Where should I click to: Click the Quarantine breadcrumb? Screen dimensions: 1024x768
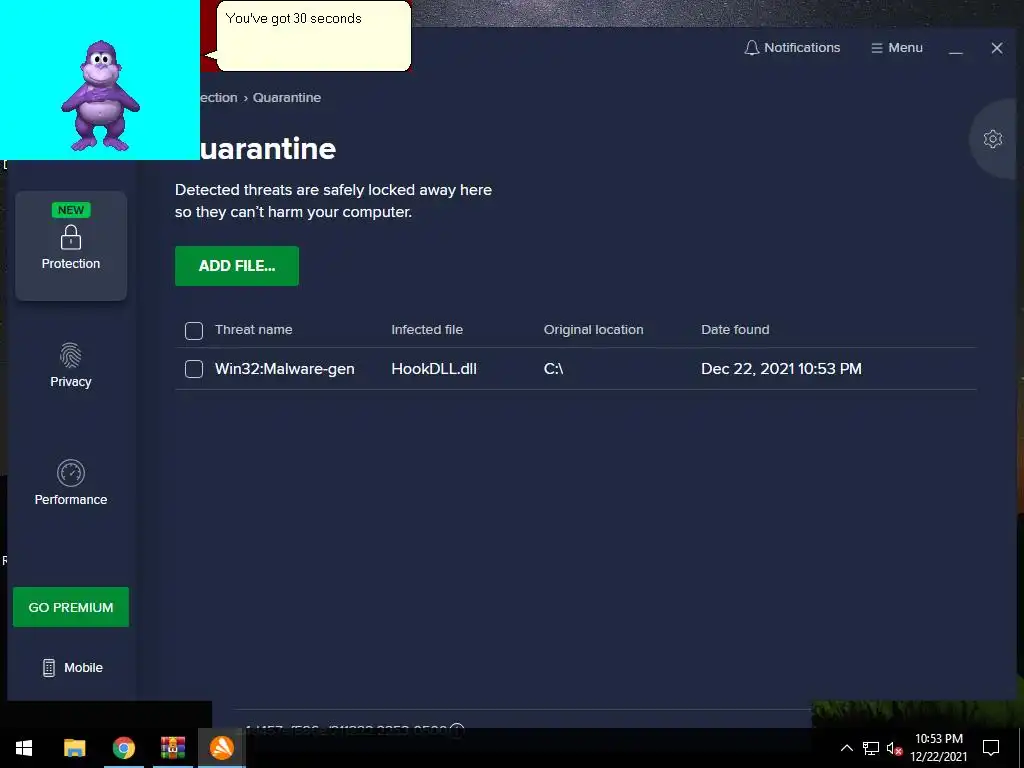[287, 97]
